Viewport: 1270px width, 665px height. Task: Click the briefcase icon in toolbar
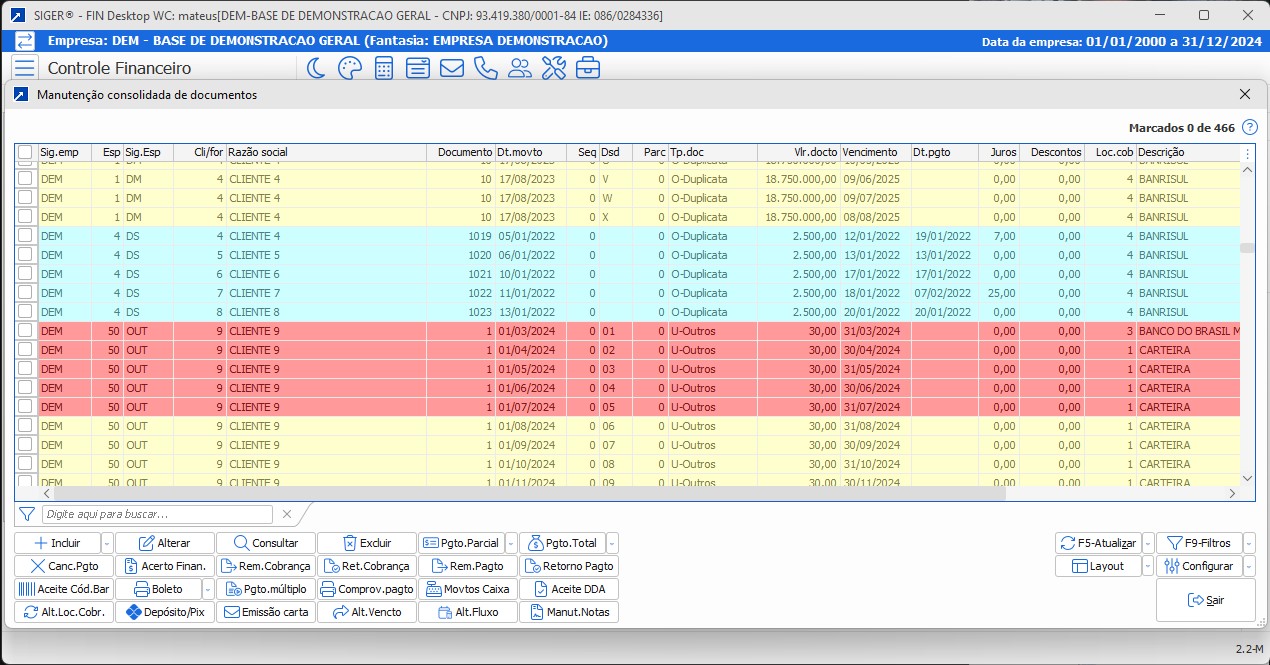point(588,68)
